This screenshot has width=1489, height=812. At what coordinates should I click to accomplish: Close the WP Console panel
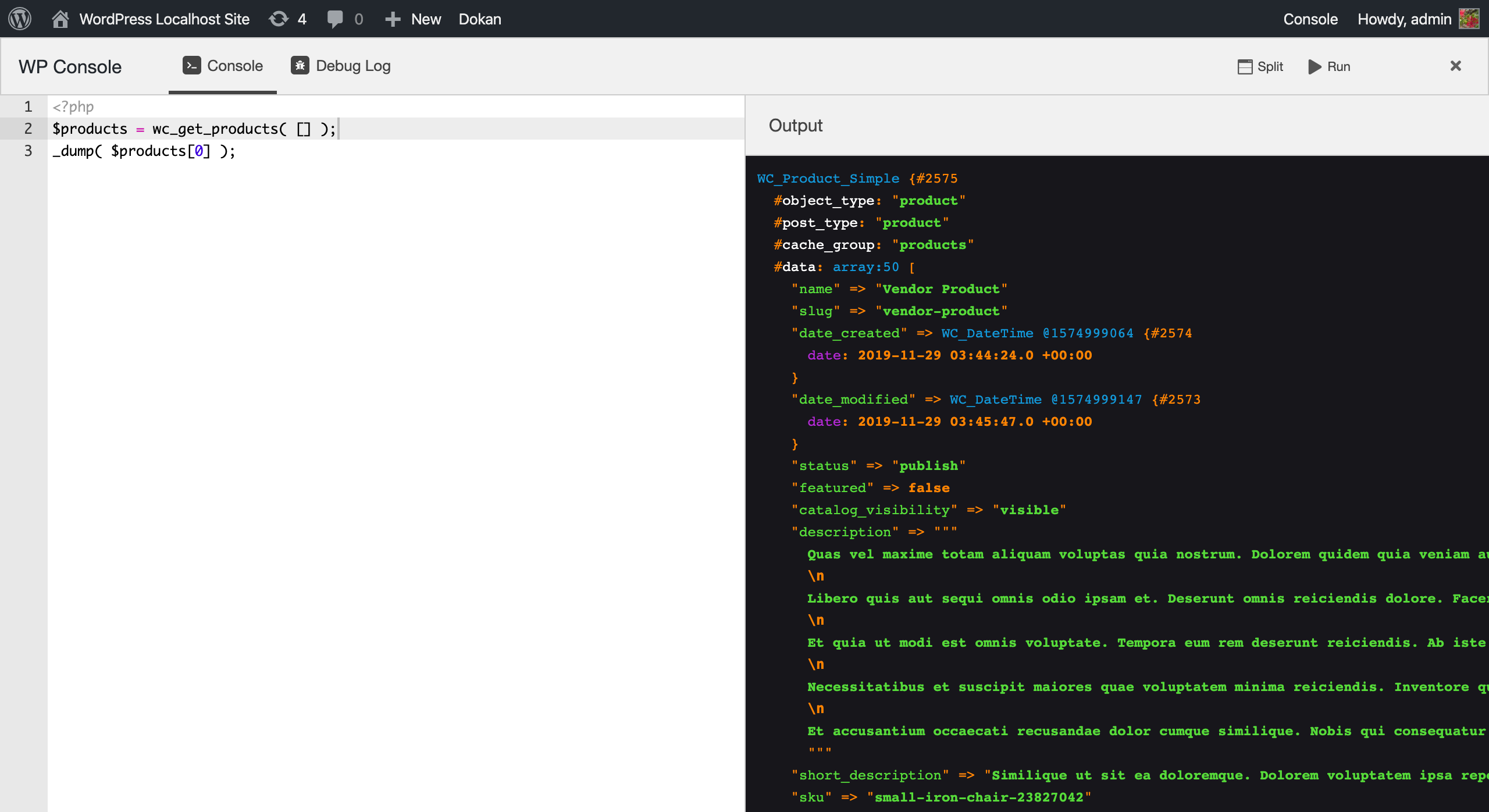click(1455, 66)
